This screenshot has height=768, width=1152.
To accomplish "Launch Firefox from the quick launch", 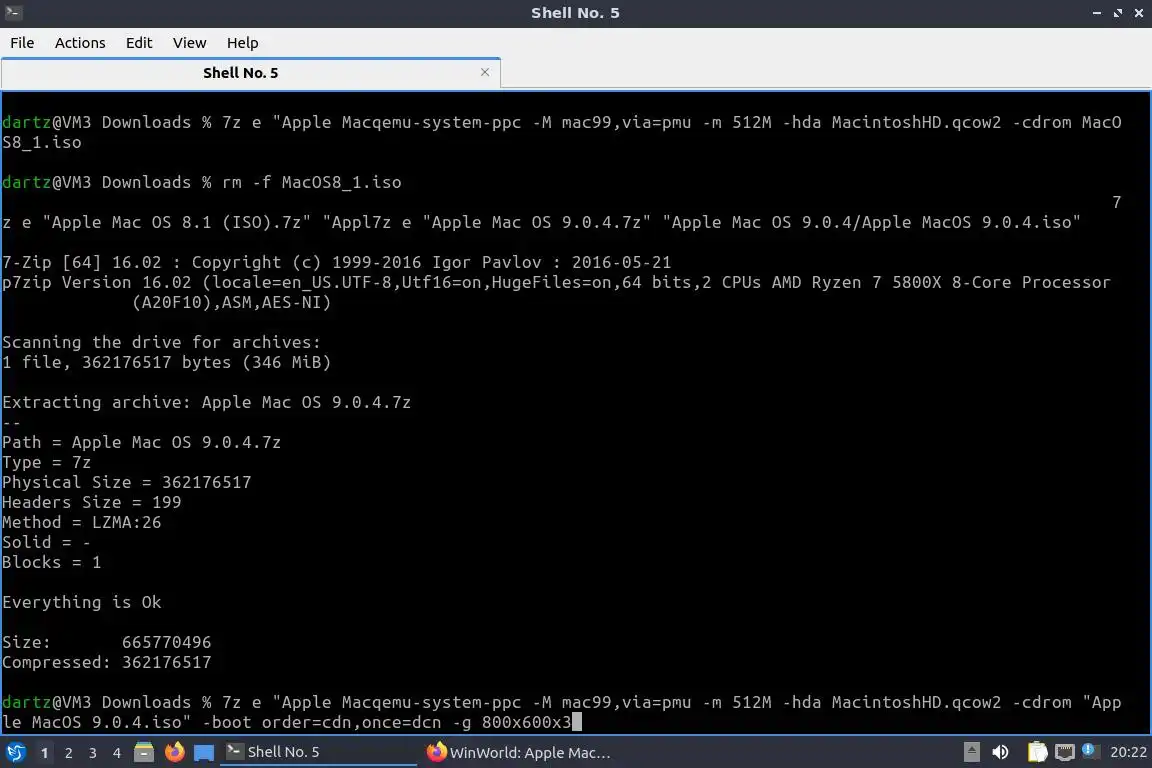I will coord(174,752).
